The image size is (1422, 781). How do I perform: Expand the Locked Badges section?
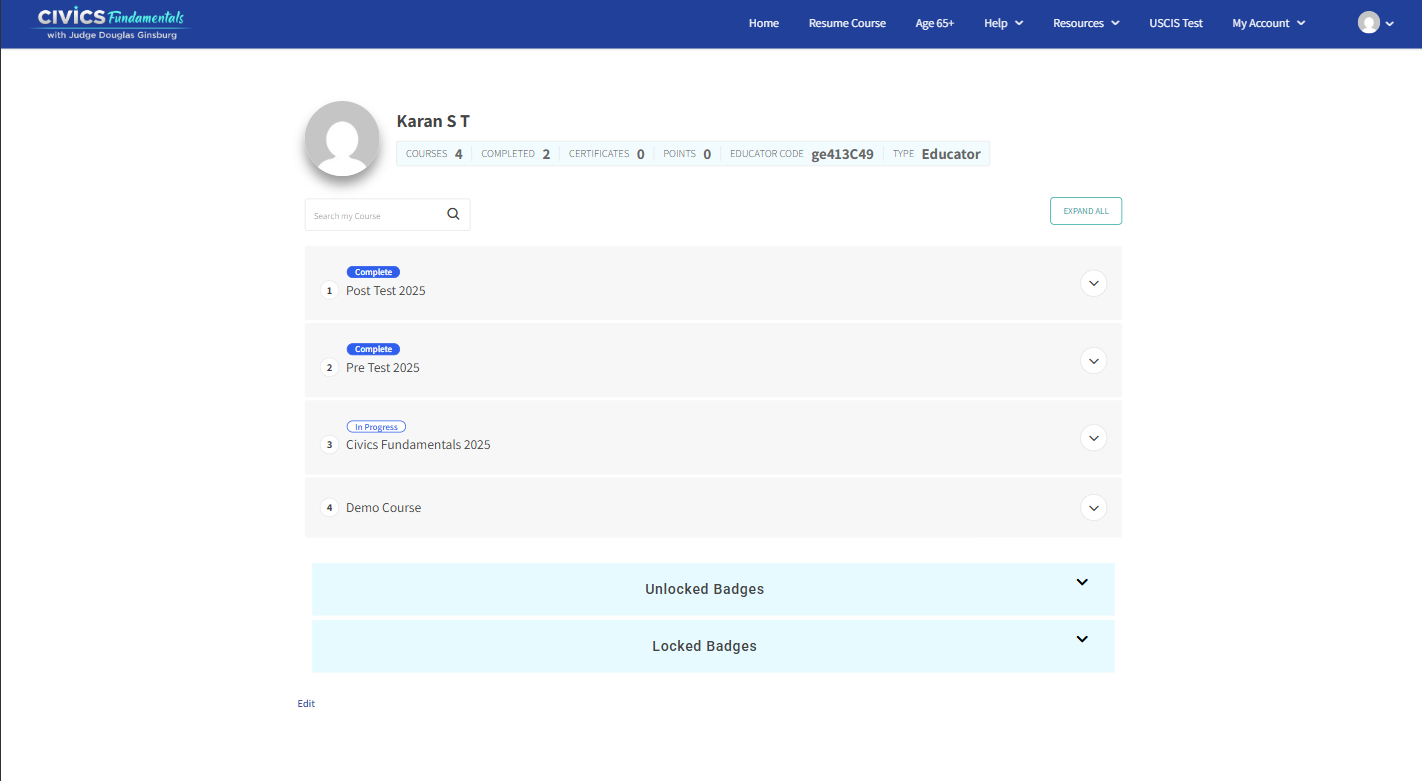1081,639
